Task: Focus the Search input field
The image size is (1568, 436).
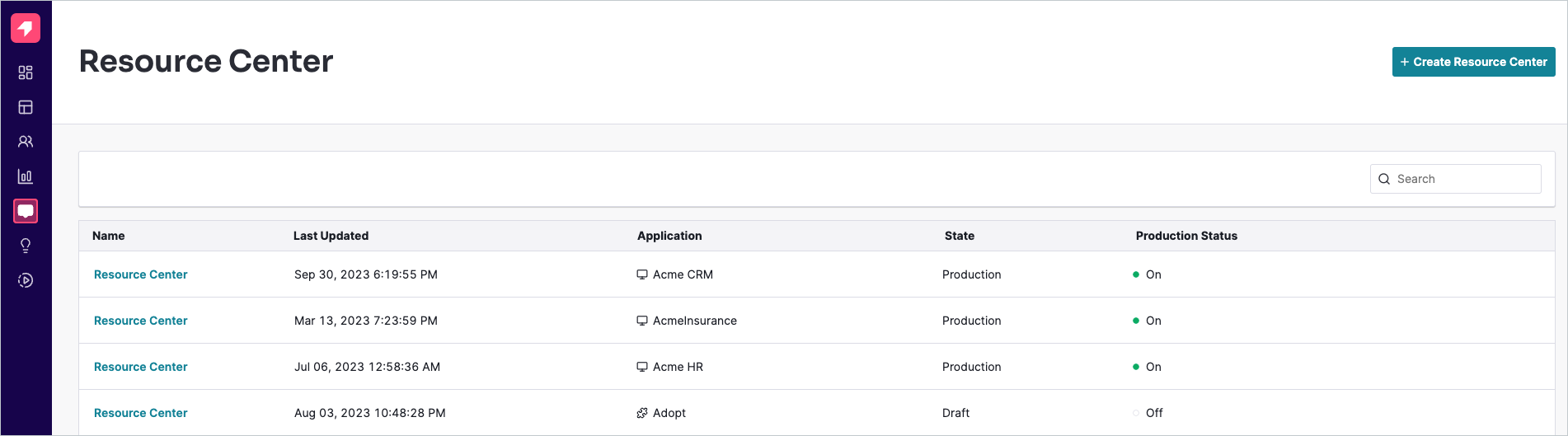Action: [x=1455, y=179]
